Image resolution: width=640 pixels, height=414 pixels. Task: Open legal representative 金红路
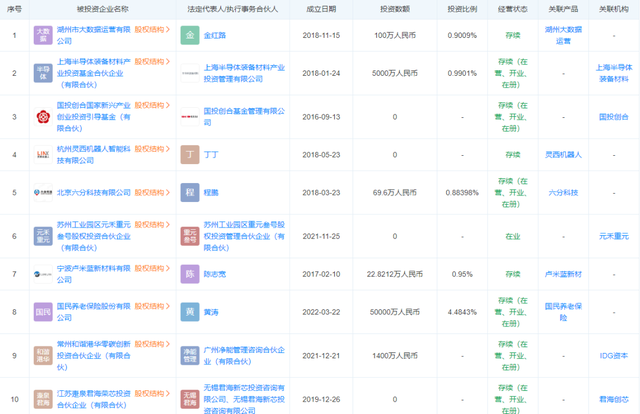pyautogui.click(x=215, y=36)
